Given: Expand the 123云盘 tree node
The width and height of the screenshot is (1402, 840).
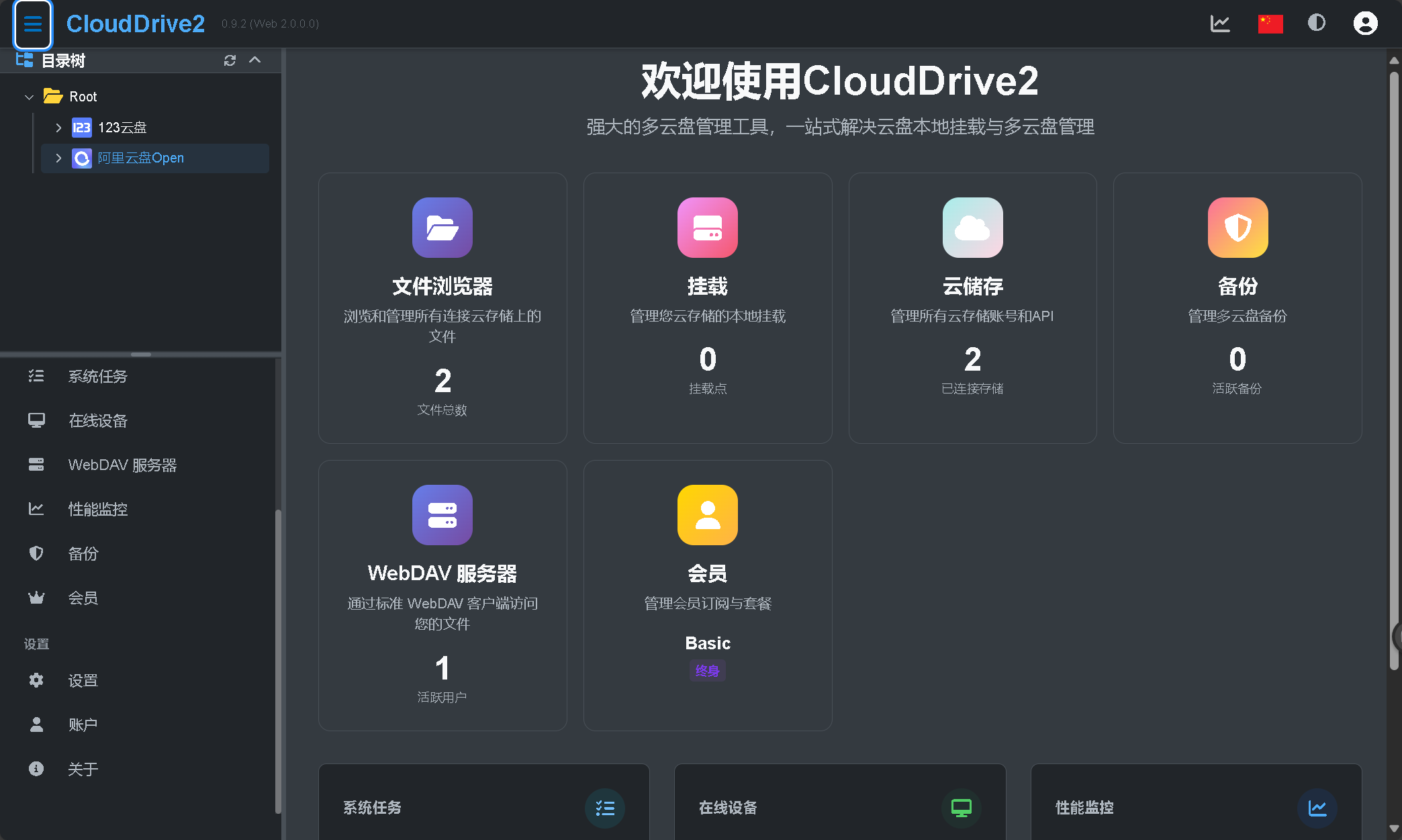Looking at the screenshot, I should tap(58, 128).
